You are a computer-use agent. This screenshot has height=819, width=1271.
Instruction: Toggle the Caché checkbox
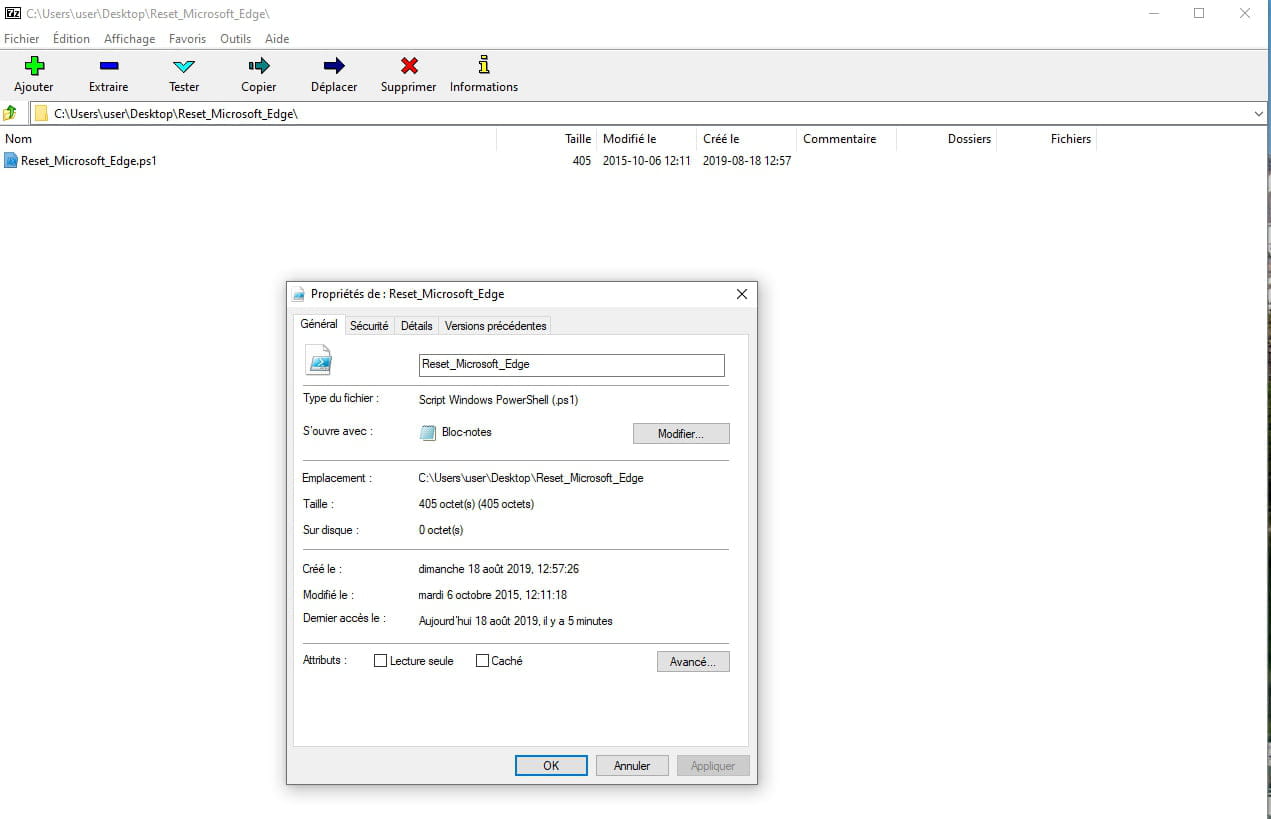click(482, 661)
